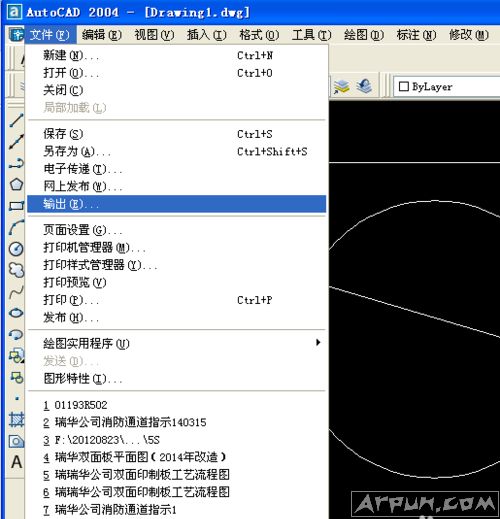Open recent file 6 瑞瑞华公司双面印制板工艺流程图
The width and height of the screenshot is (500, 519).
(x=177, y=492)
